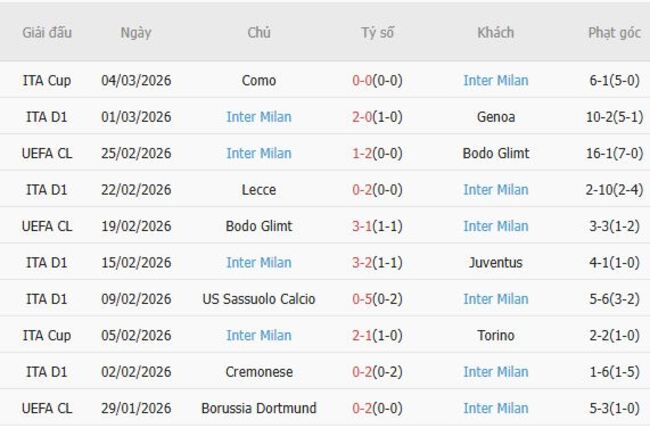Image resolution: width=650 pixels, height=428 pixels.
Task: Click Inter Milan in the Torino row
Action: (x=258, y=336)
